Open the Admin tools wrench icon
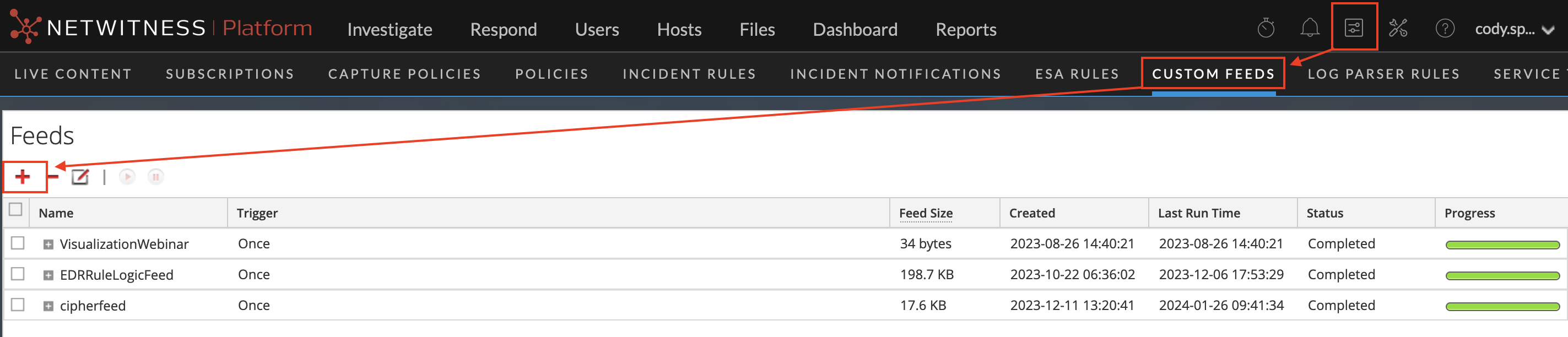 (1398, 28)
